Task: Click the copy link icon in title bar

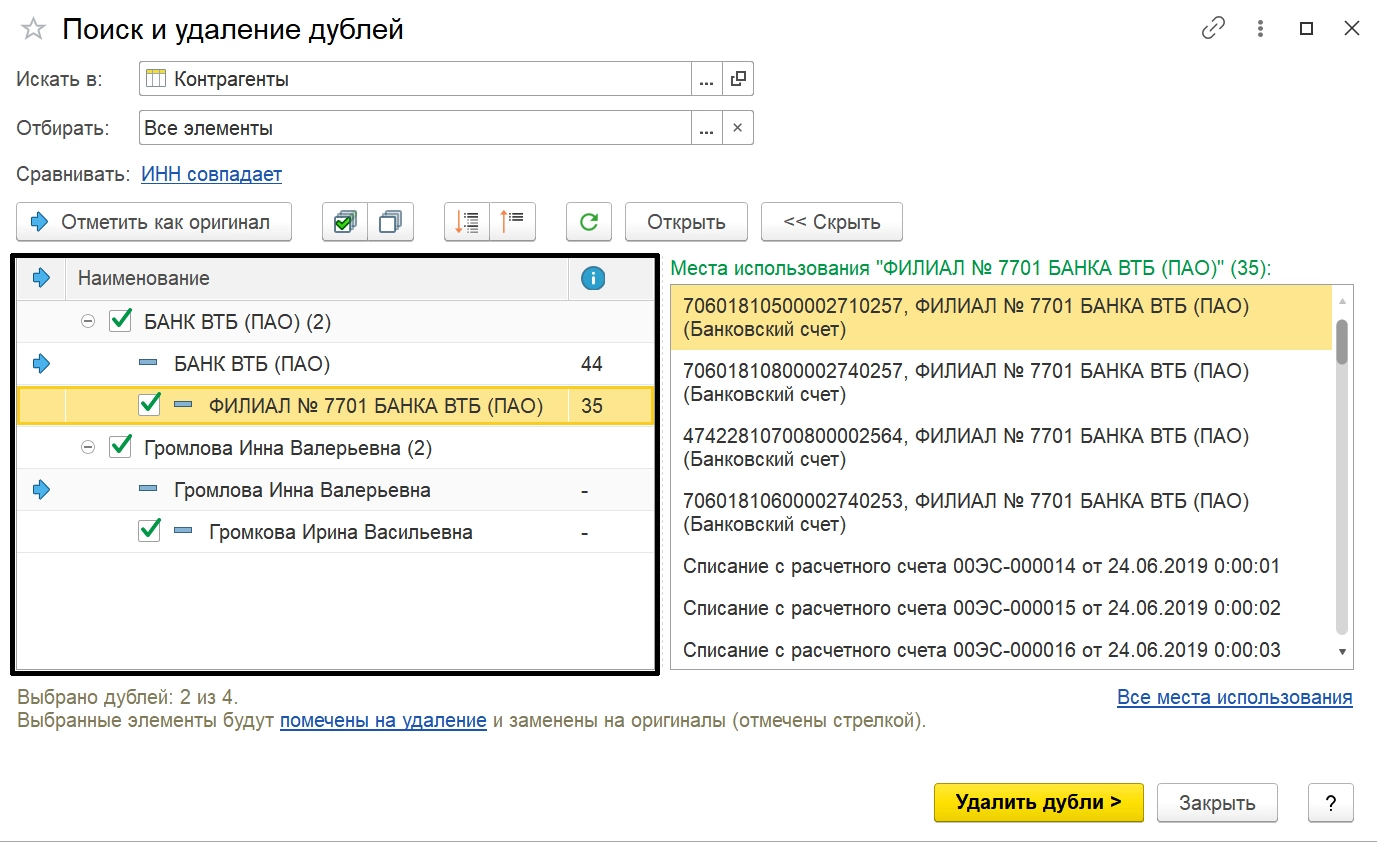Action: coord(1213,29)
